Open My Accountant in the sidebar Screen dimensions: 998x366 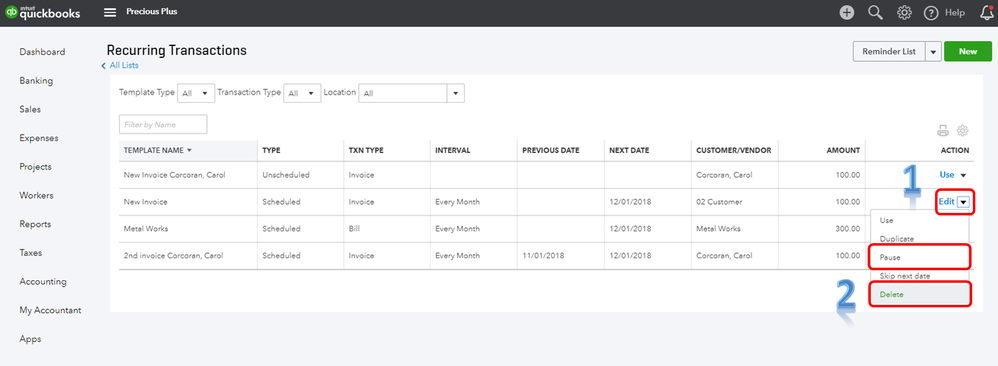pyautogui.click(x=50, y=311)
